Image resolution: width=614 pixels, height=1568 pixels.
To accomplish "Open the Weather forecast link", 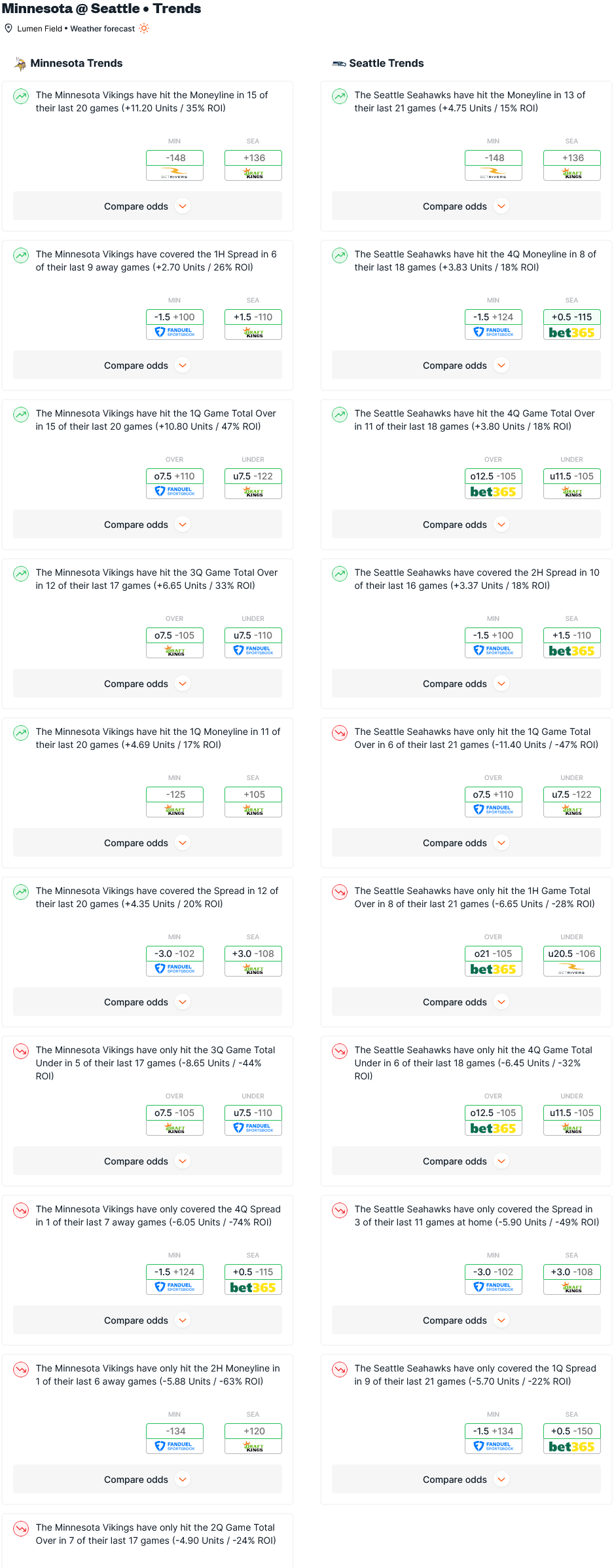I will (x=103, y=29).
